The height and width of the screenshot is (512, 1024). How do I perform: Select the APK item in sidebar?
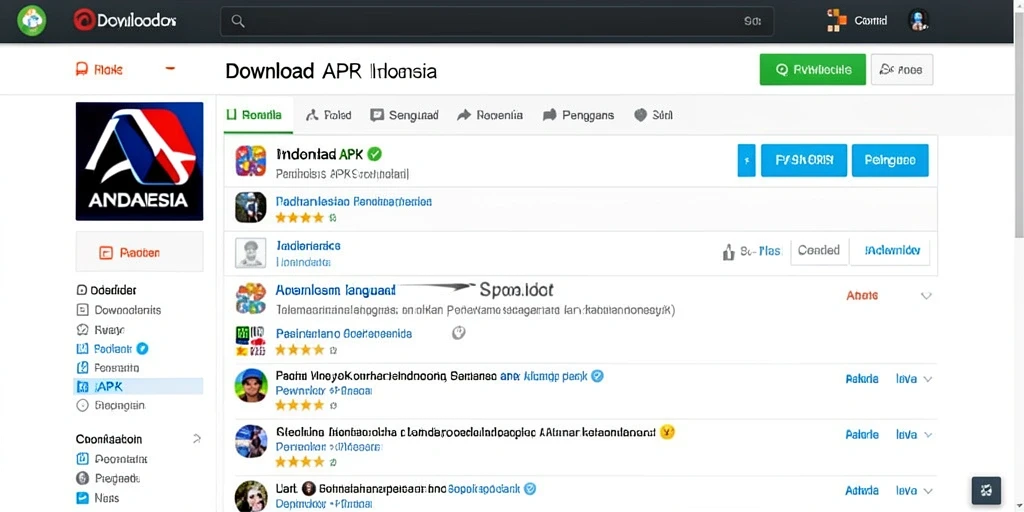tap(139, 387)
